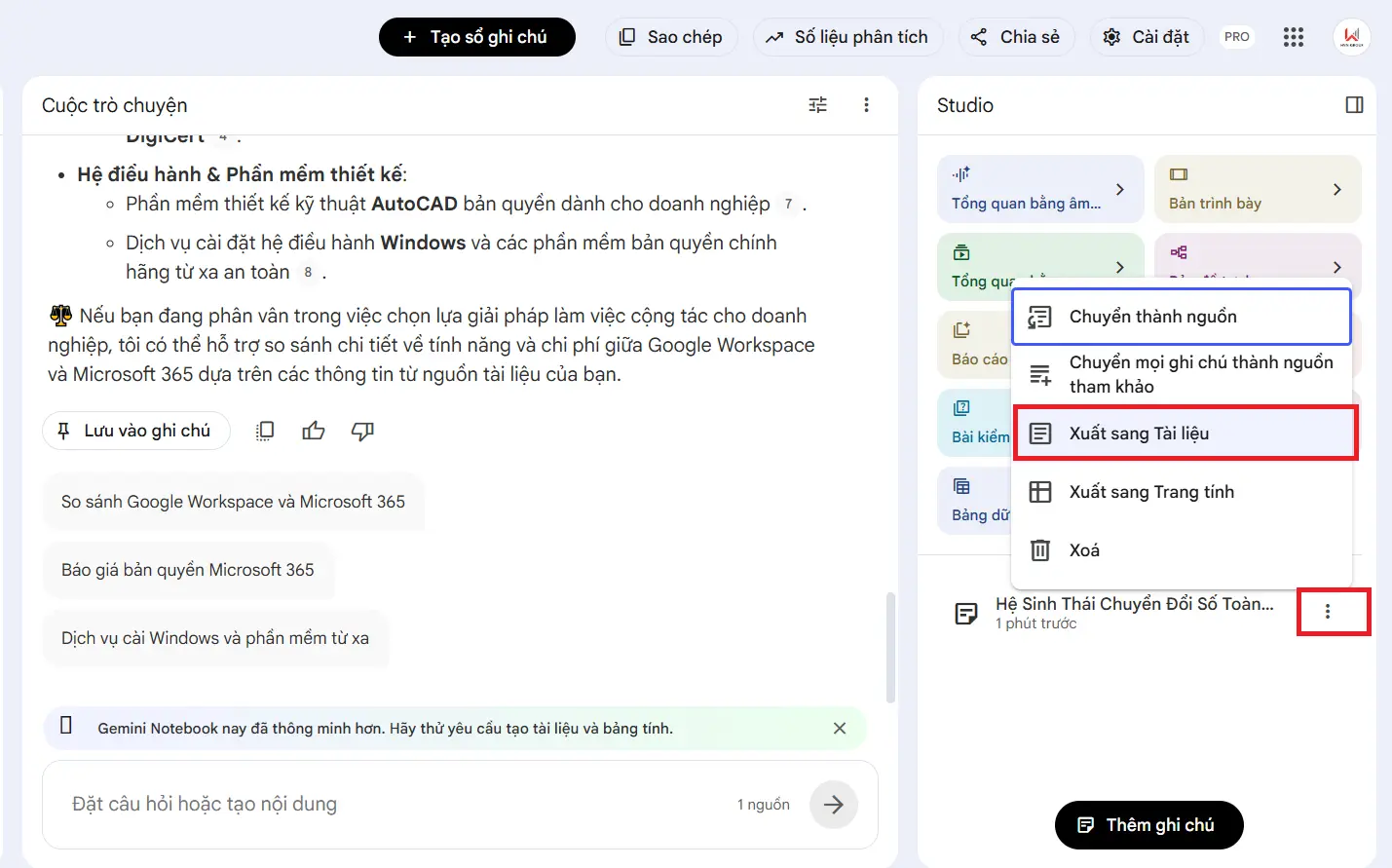Click the thumbs up icon
This screenshot has width=1392, height=868.
[x=314, y=431]
